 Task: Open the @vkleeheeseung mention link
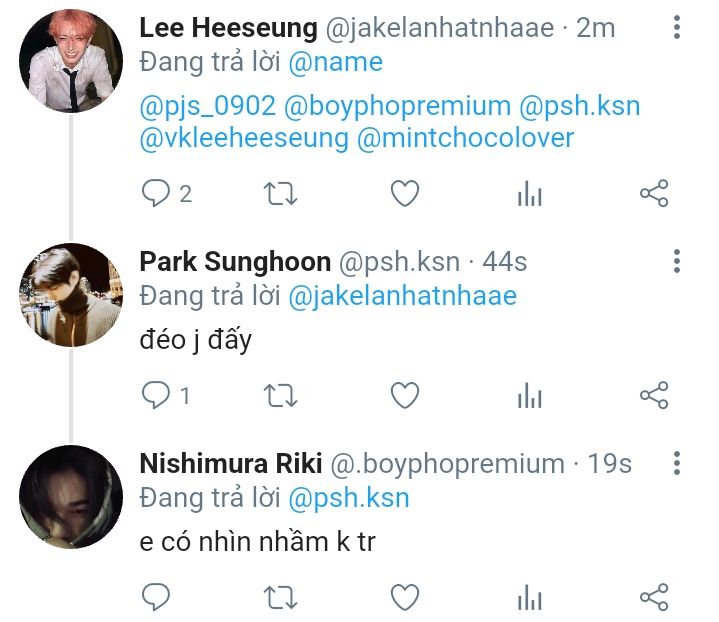point(244,138)
